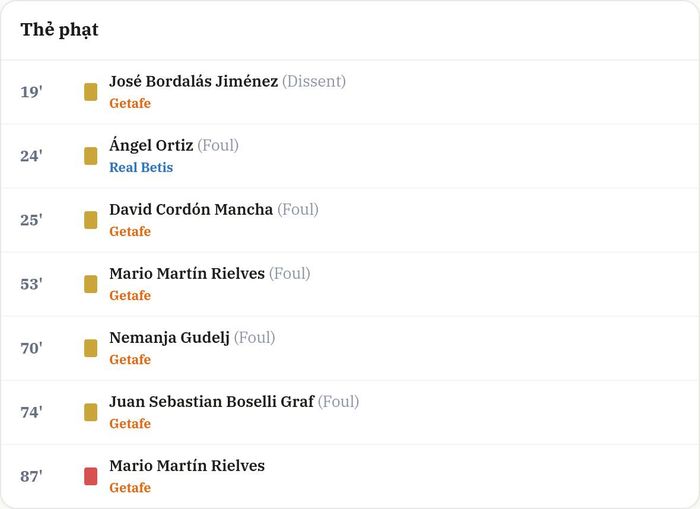
Task: Open Juan Sebastian Boselli Graf name
Action: (x=212, y=402)
